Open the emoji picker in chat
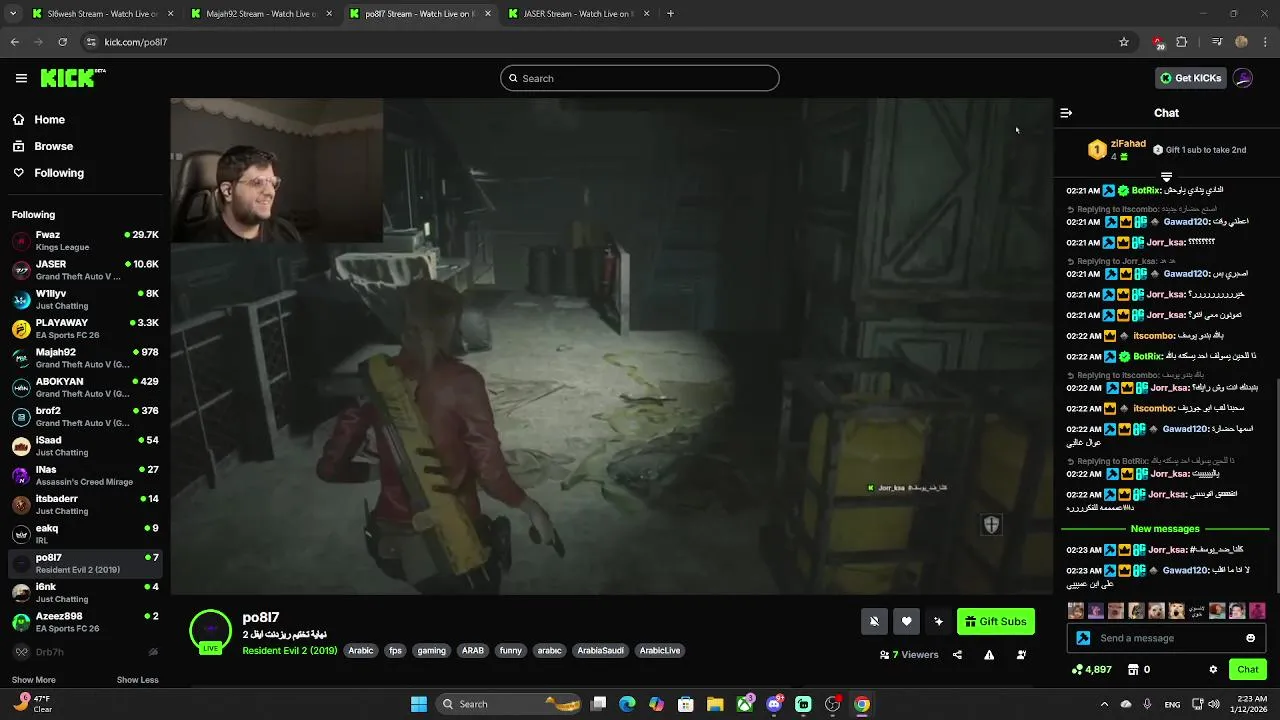Viewport: 1280px width, 720px height. 1251,638
